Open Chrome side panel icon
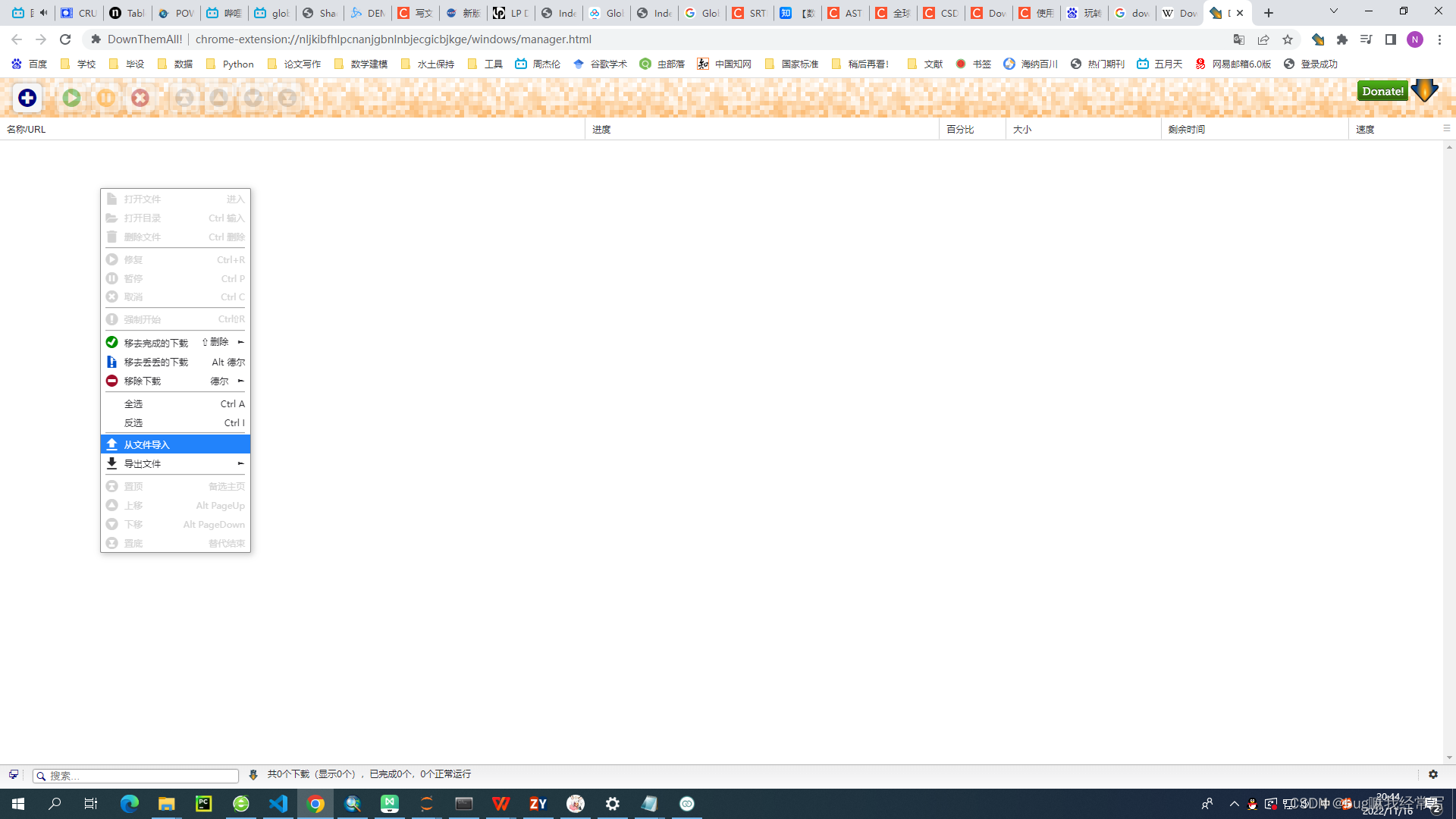This screenshot has height=819, width=1456. tap(1391, 39)
